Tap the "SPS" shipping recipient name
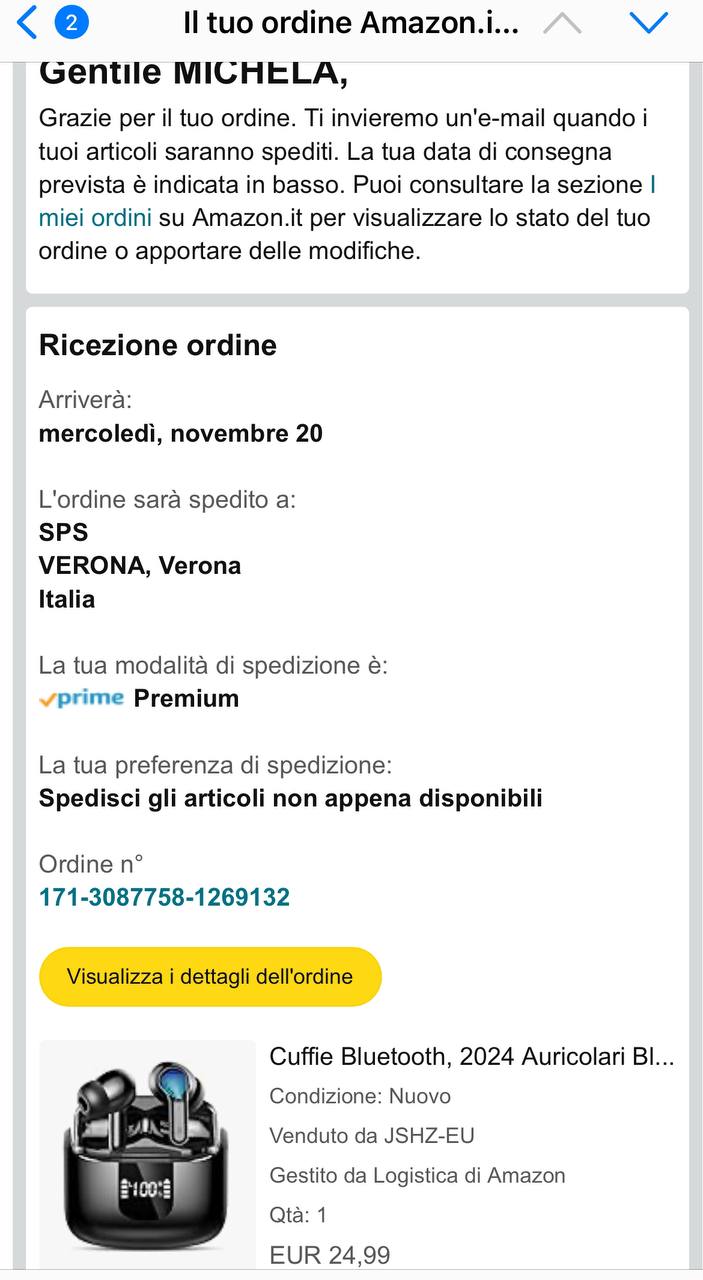 coord(64,532)
